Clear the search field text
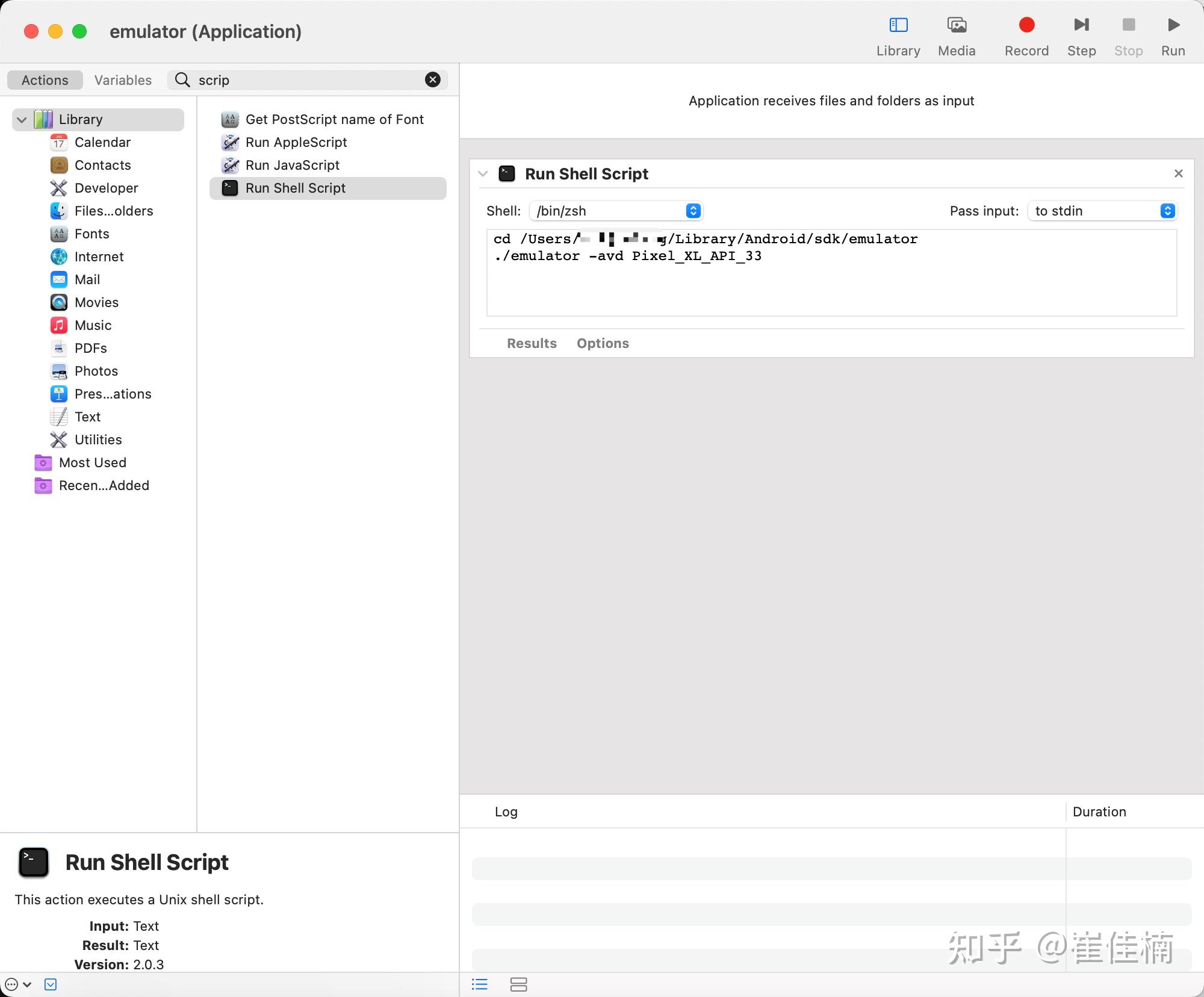 [432, 80]
